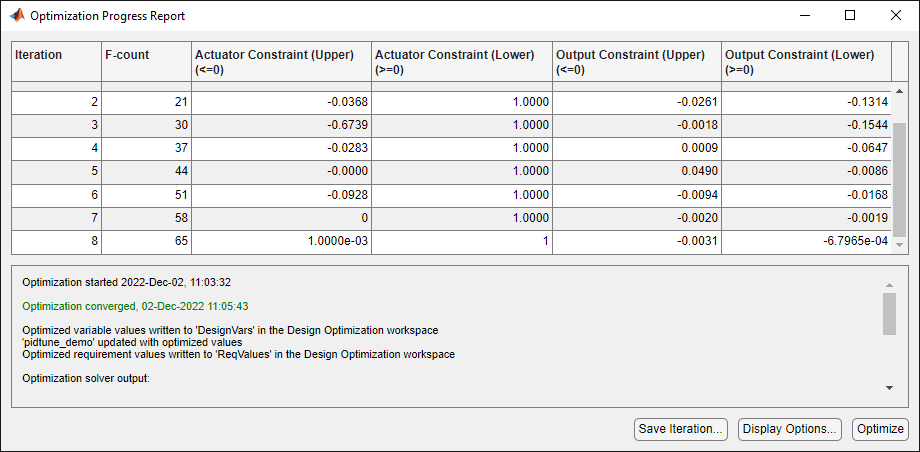Select iteration 4 cell
The width and height of the screenshot is (920, 452).
[57, 149]
